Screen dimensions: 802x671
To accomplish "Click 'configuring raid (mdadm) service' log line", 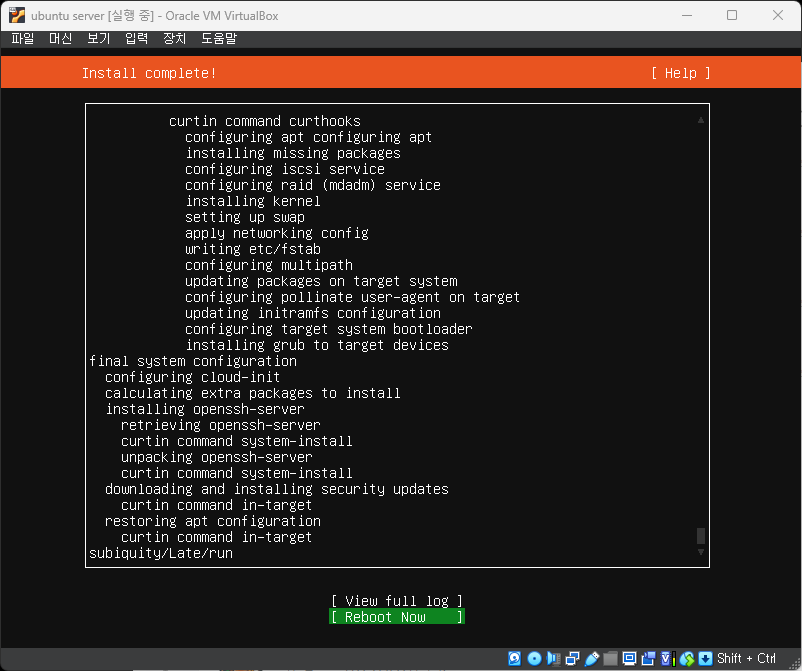I will [313, 185].
